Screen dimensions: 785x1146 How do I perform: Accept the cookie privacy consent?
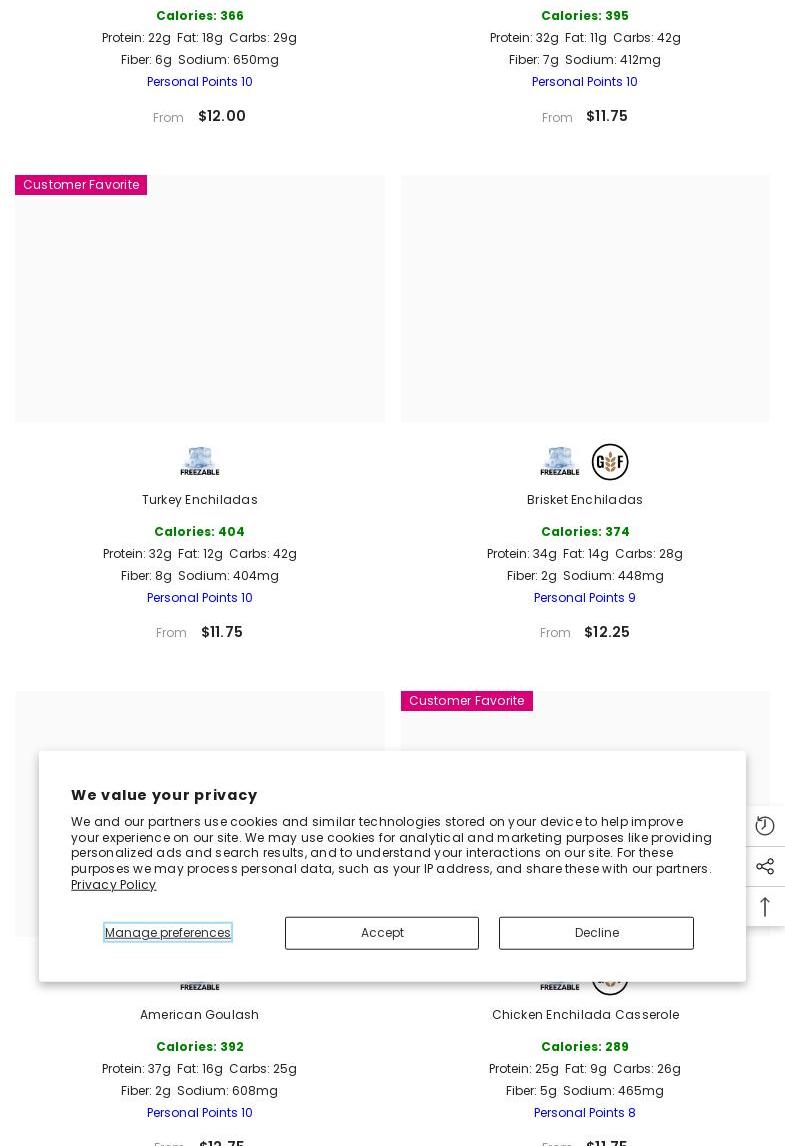382,933
